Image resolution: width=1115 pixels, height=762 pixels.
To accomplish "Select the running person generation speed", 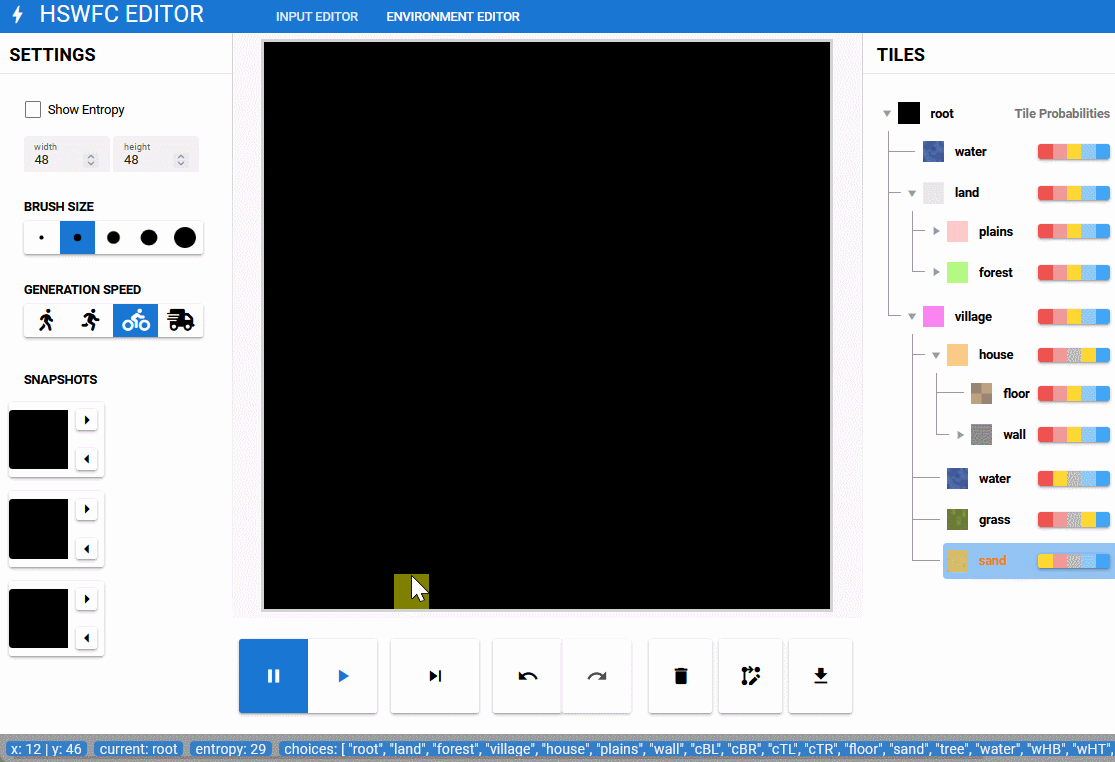I will (x=91, y=320).
